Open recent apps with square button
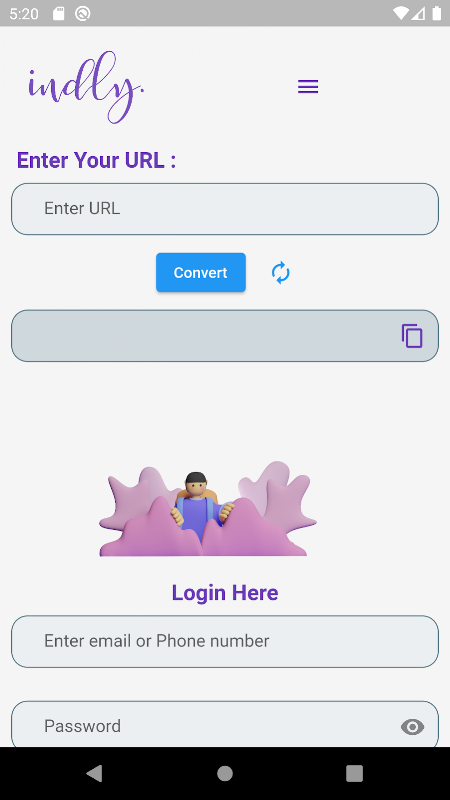Viewport: 450px width, 800px height. 355,773
